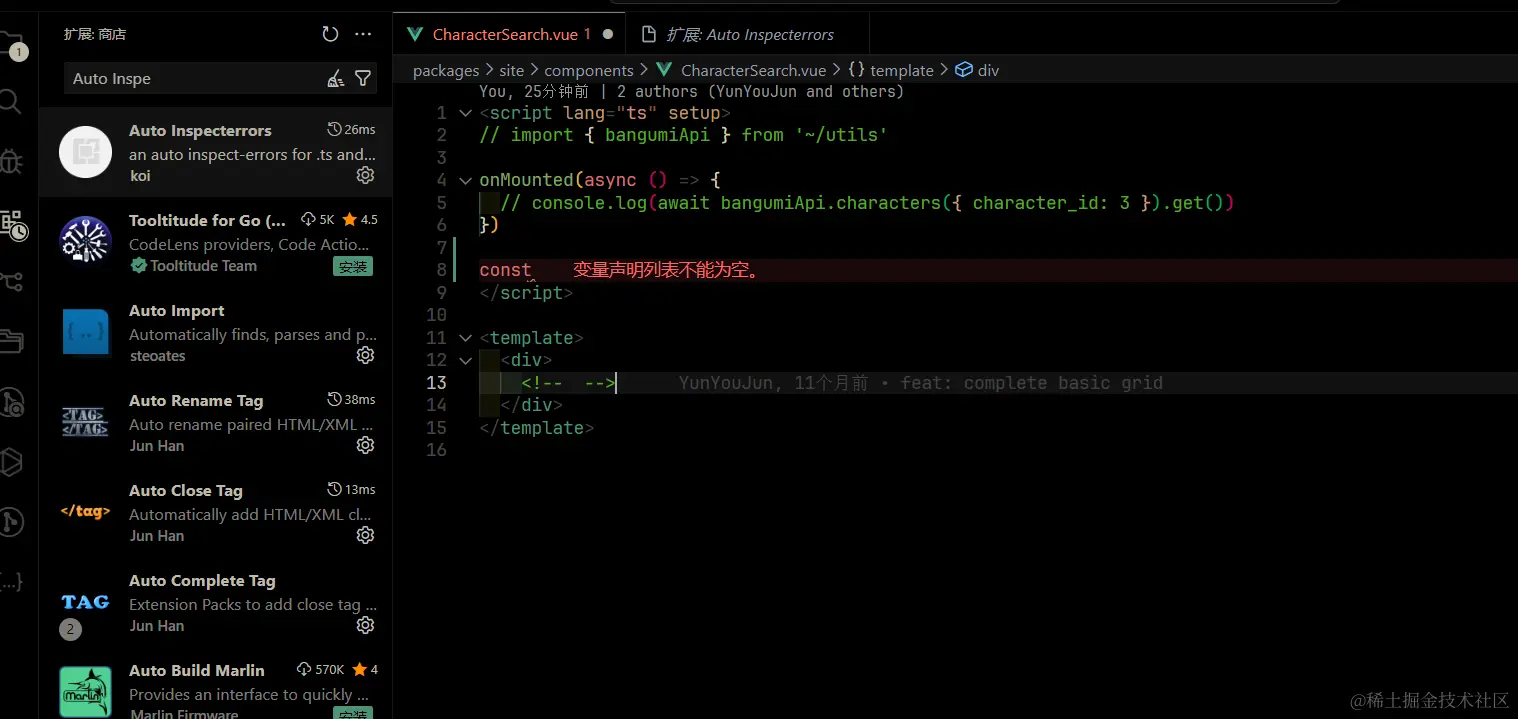Click the Auto Build Marlin extension icon
1518x719 pixels.
click(85, 691)
